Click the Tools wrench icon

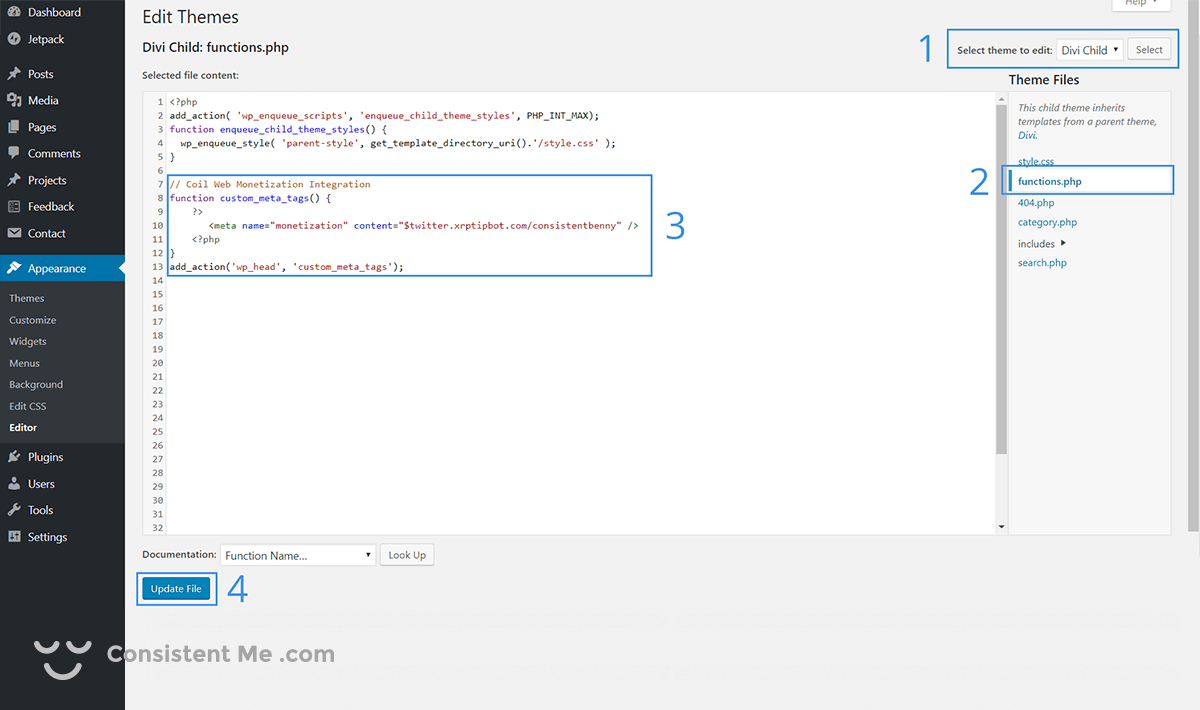[x=14, y=510]
